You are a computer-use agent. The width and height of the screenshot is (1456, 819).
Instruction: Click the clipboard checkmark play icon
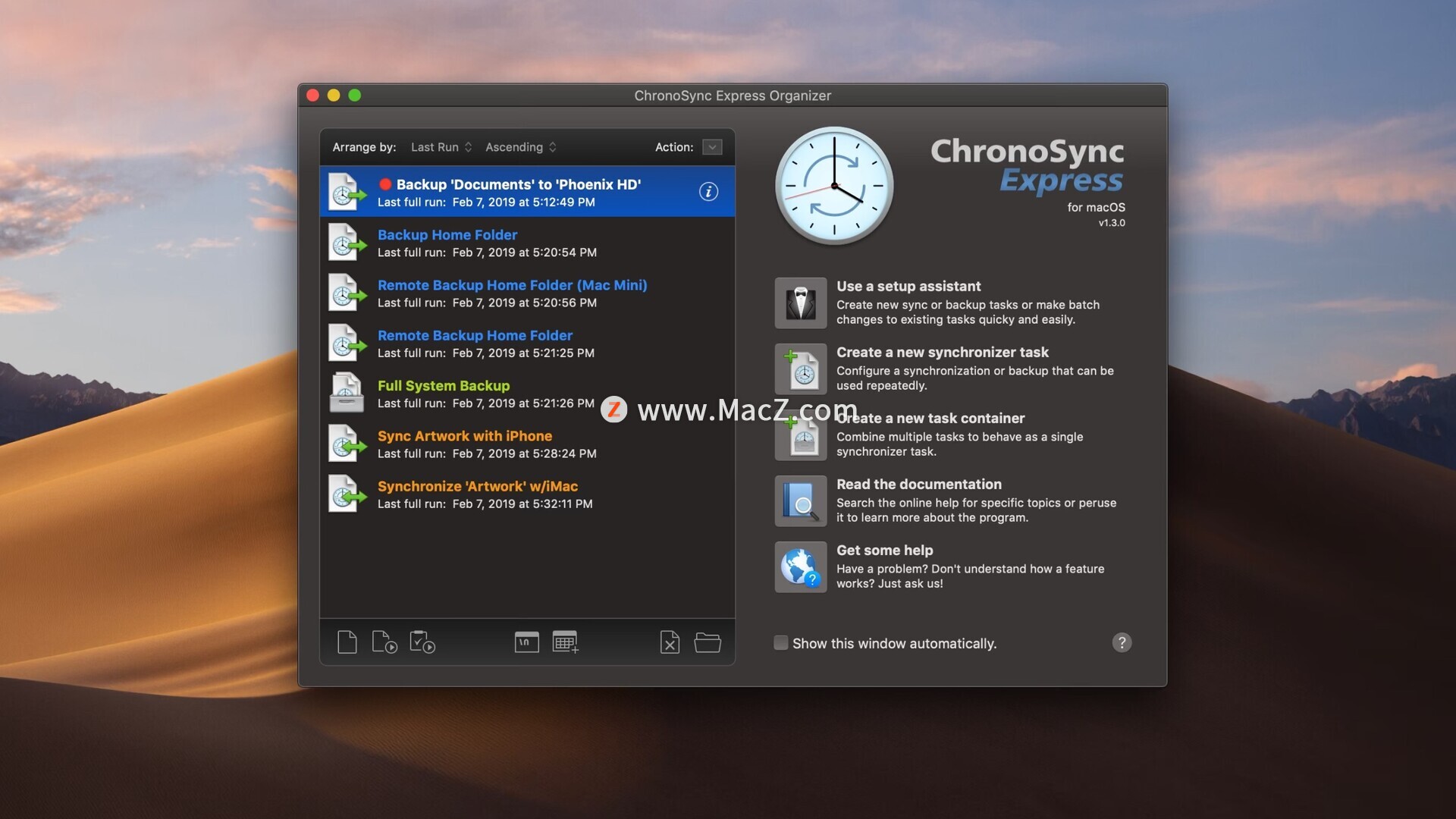pos(422,642)
